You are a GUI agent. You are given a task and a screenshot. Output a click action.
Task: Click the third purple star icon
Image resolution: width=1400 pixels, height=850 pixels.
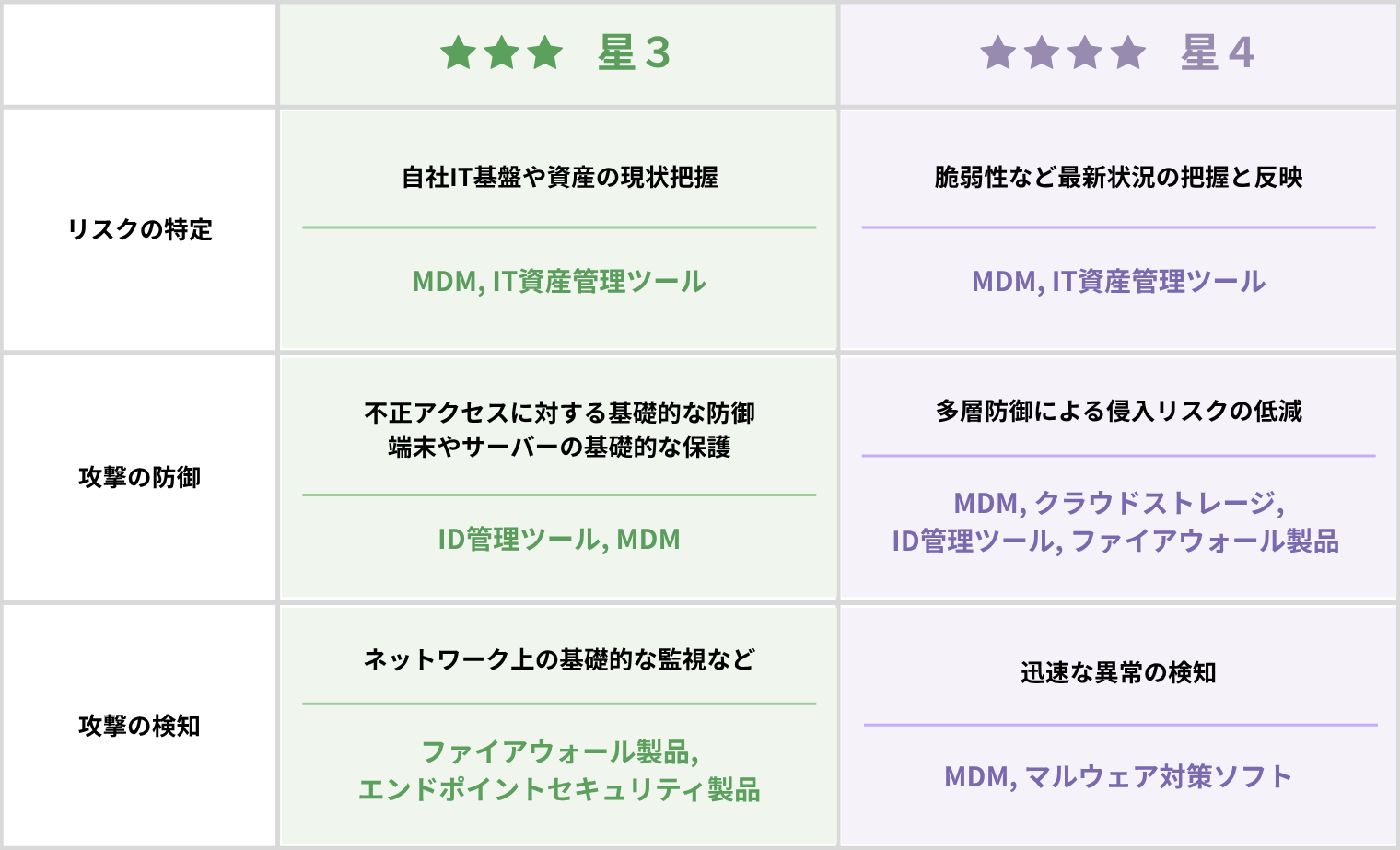tap(1085, 52)
